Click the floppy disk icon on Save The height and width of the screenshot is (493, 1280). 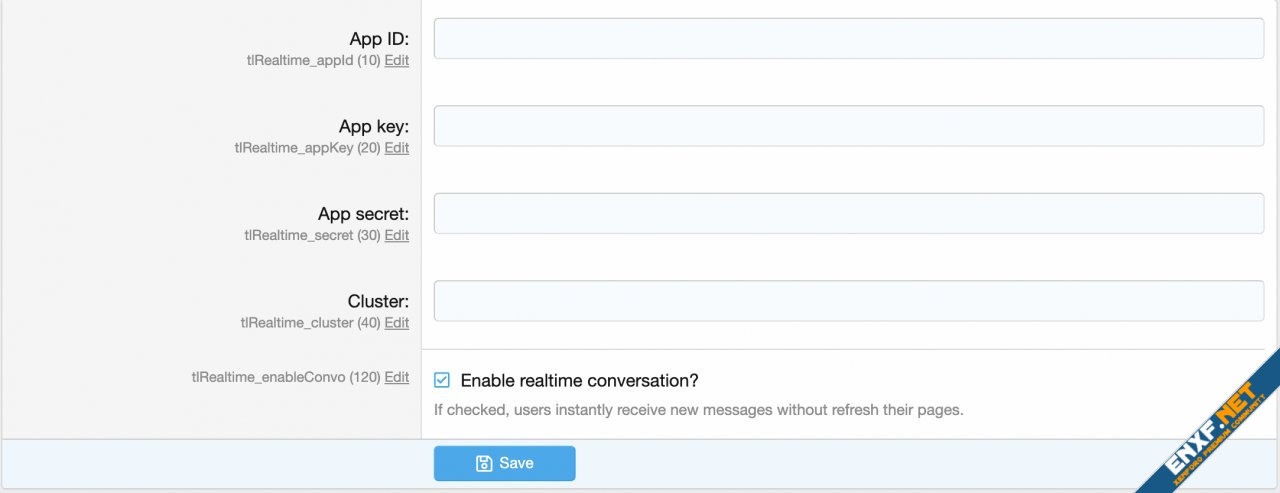[x=484, y=463]
